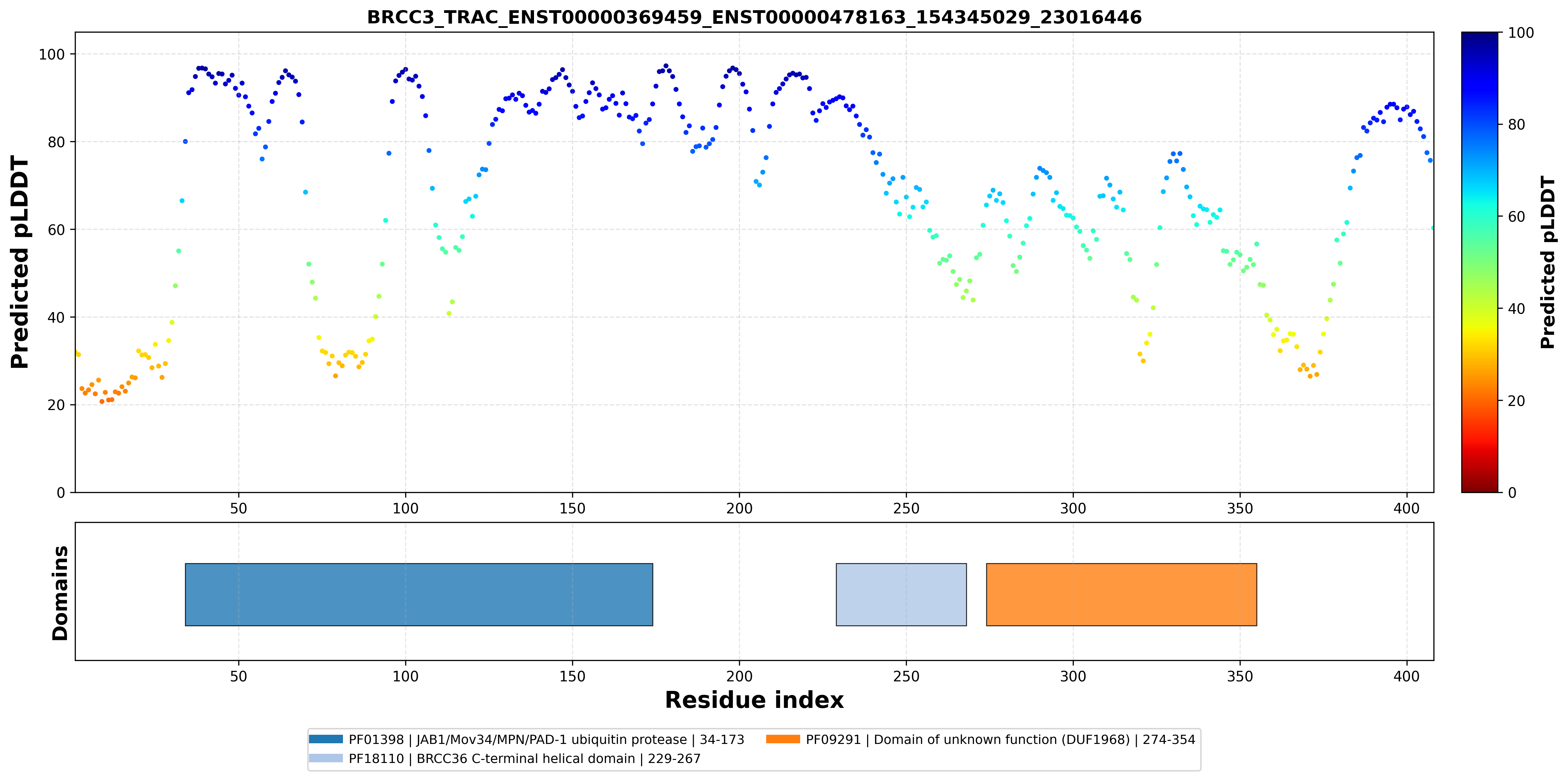Select the orange DUF1968 domain bar
This screenshot has height=781, width=1568.
1121,594
